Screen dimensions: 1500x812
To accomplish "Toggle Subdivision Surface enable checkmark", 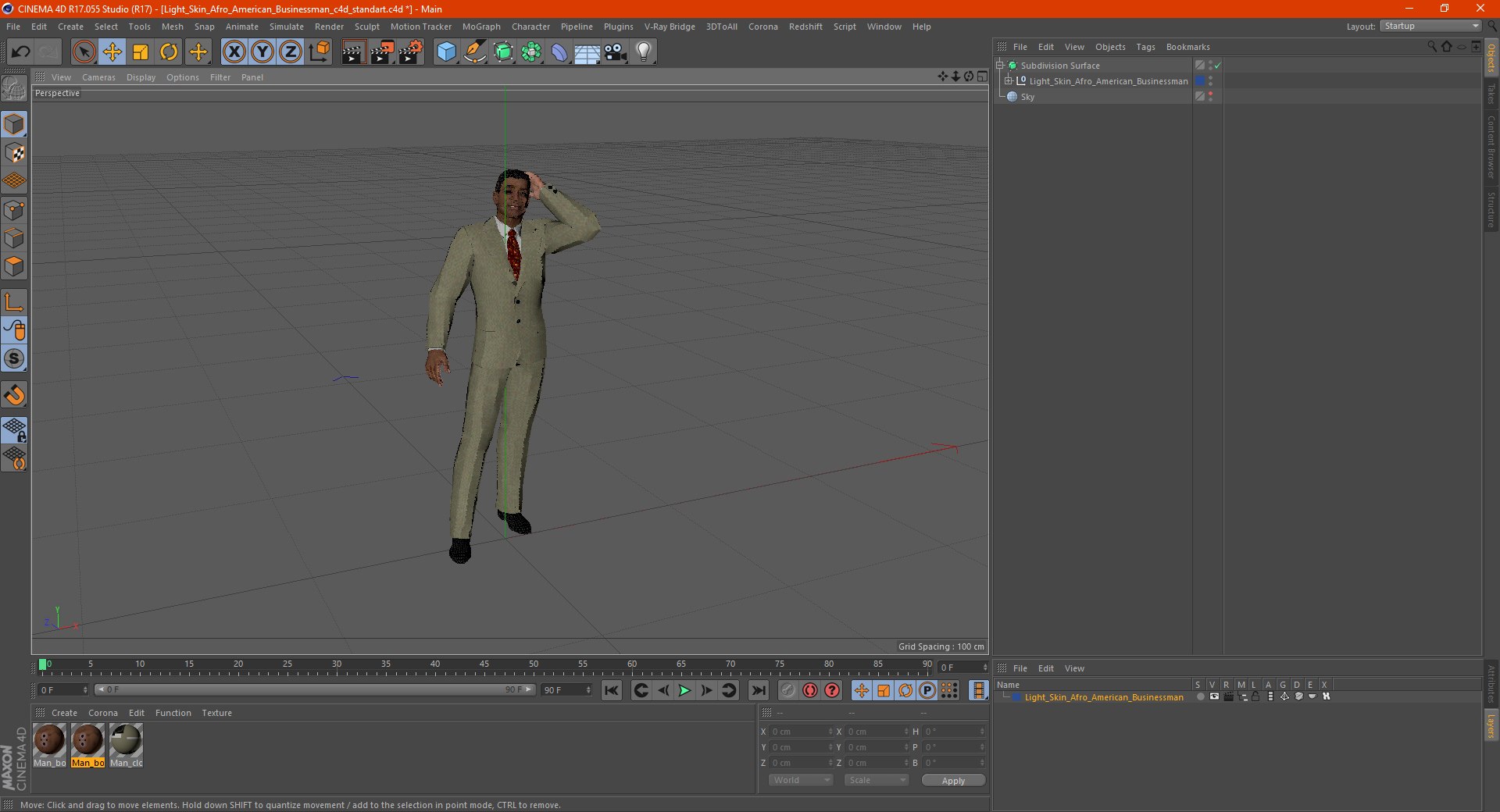I will point(1218,66).
